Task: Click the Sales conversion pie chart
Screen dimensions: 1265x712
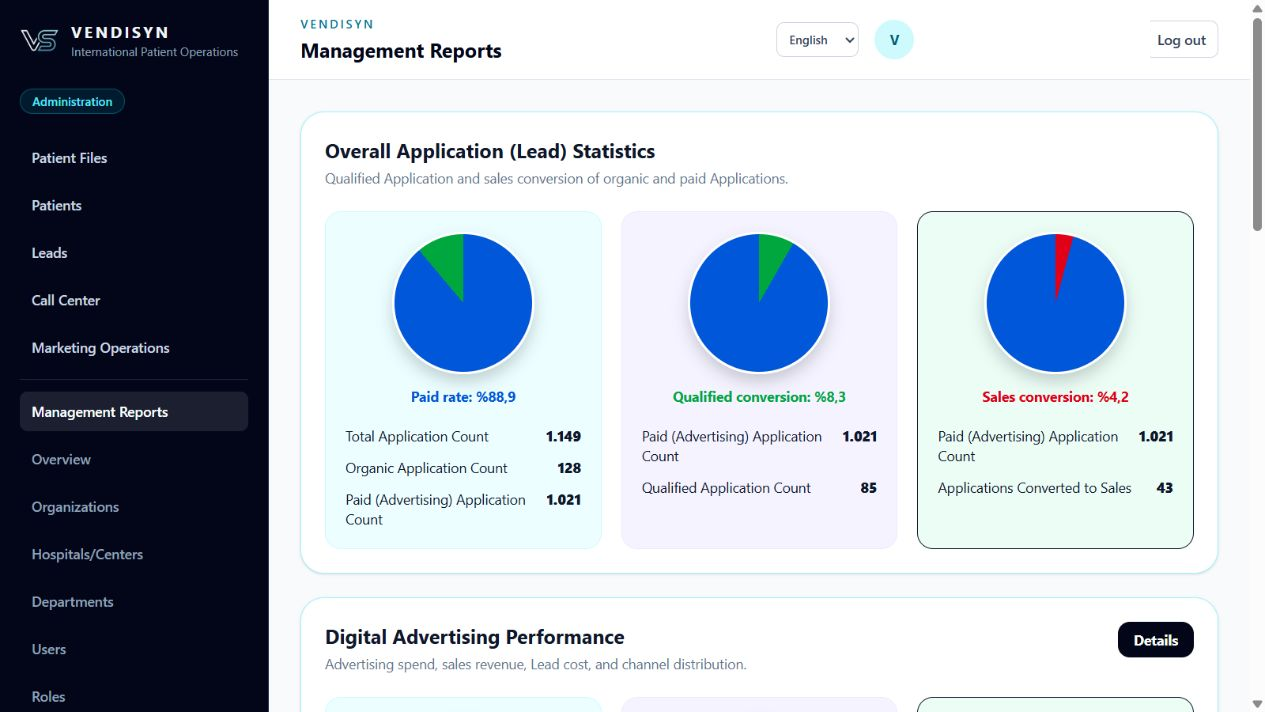Action: click(x=1055, y=302)
